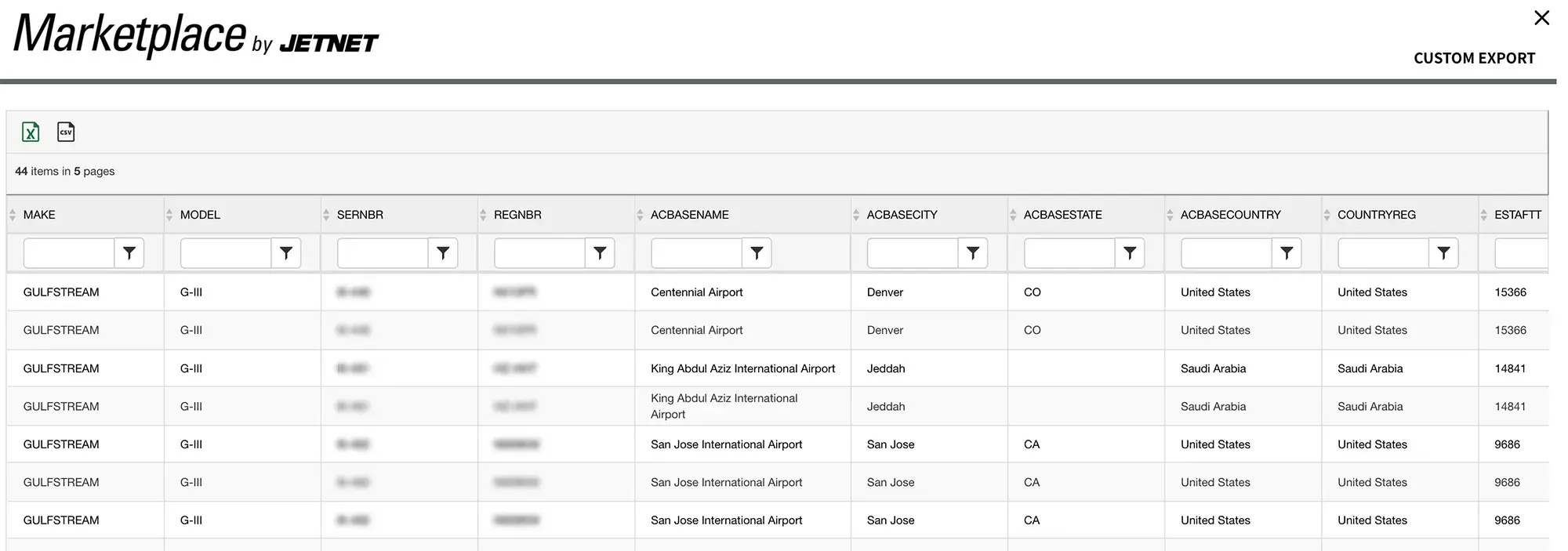
Task: Click the CUSTOM EXPORT heading
Action: pyautogui.click(x=1474, y=58)
